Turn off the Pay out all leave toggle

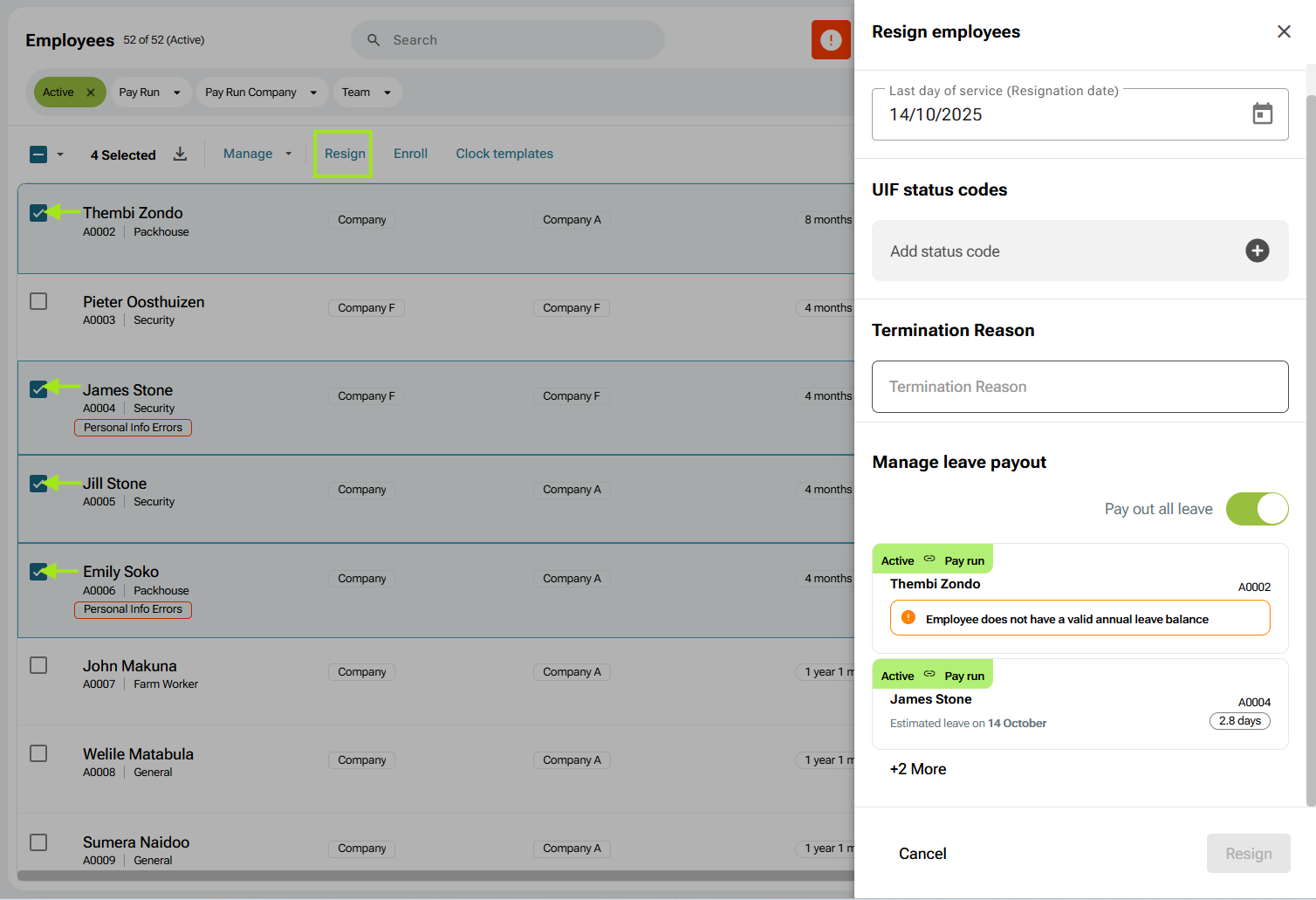pos(1257,509)
